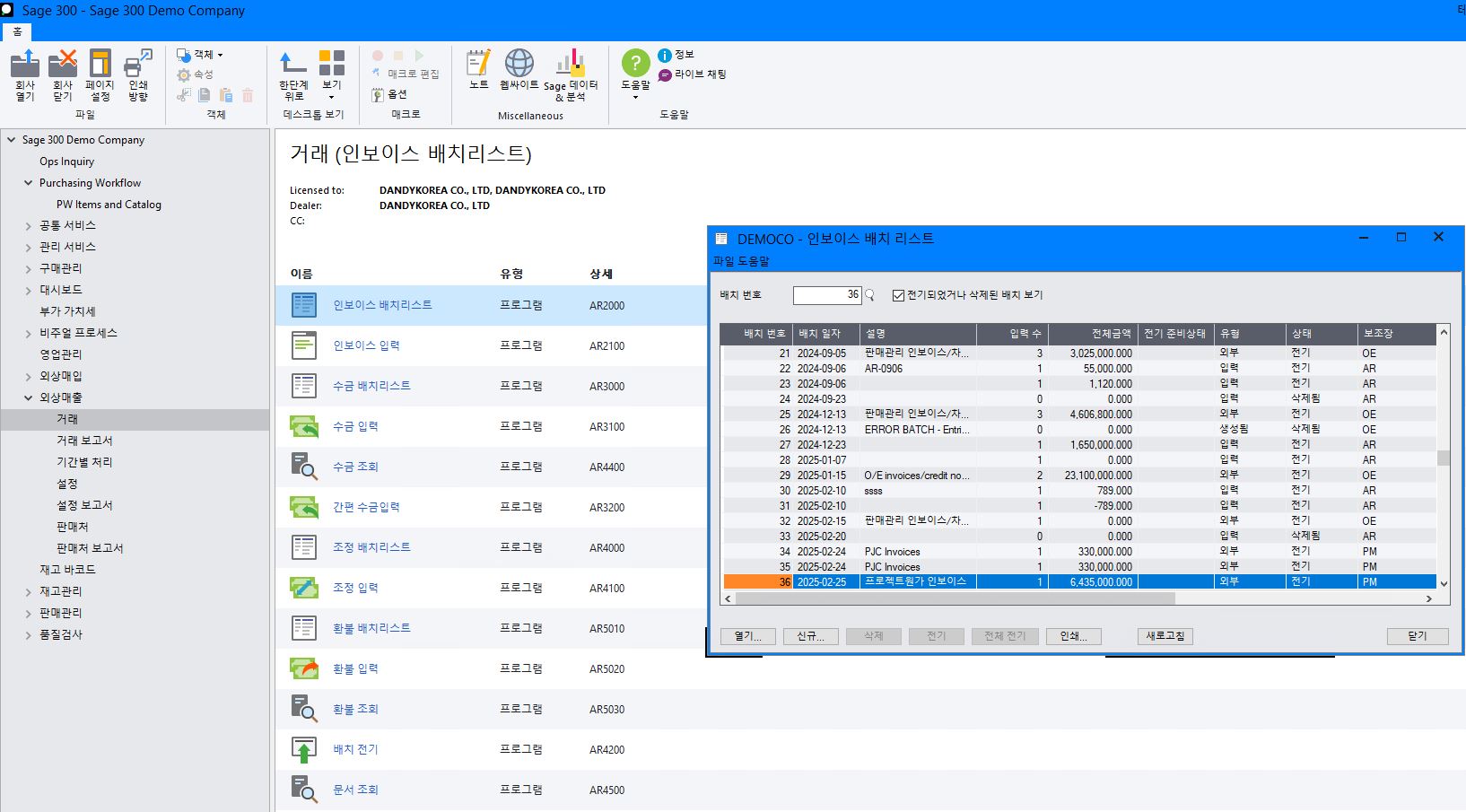The image size is (1466, 812).
Task: Open the 도움말 menu in batch list window
Action: [752, 261]
